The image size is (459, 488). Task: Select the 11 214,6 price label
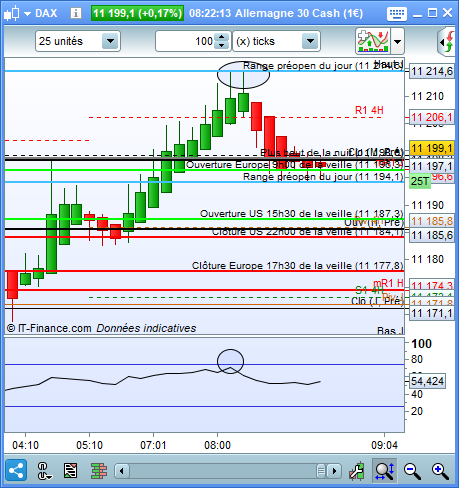coord(432,71)
